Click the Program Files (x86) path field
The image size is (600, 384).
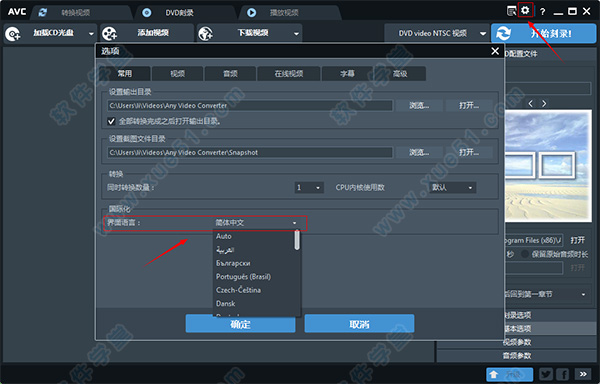534,240
